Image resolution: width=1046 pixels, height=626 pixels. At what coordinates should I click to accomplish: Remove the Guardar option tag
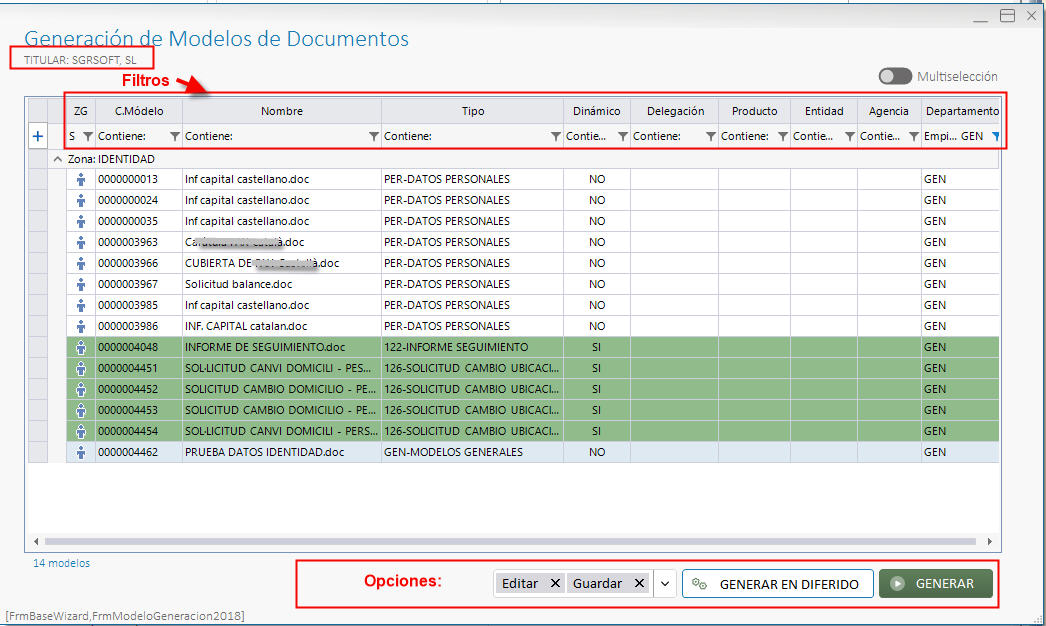639,583
